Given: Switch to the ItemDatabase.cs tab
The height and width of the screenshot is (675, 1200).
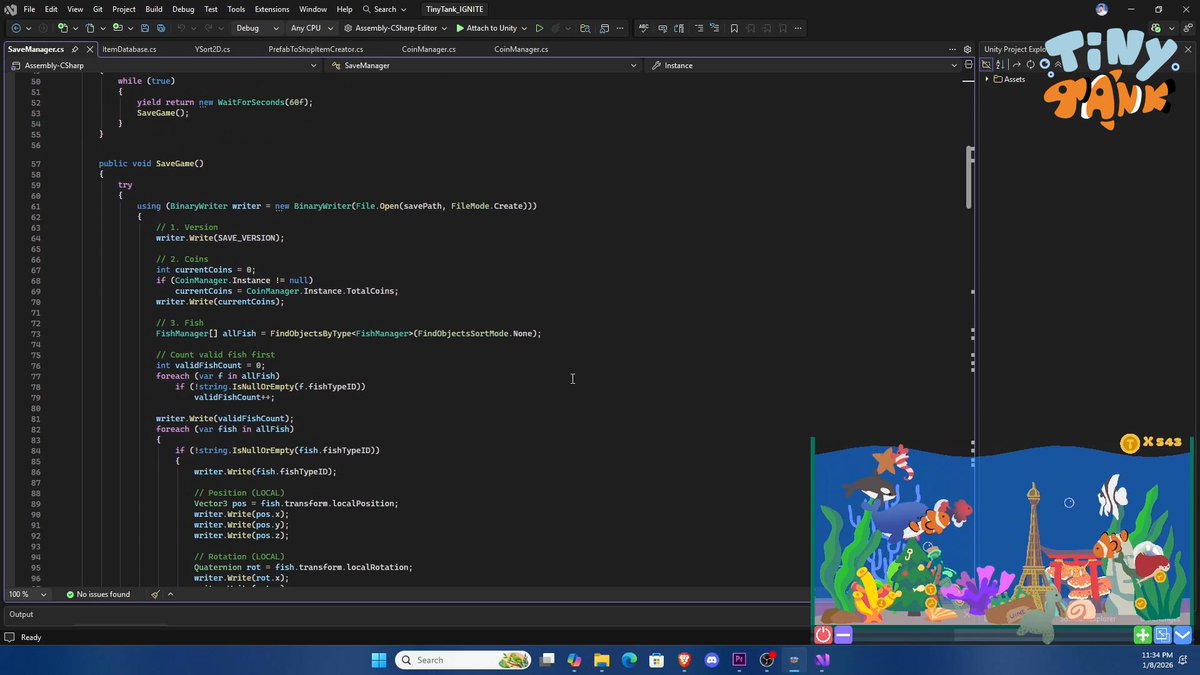Looking at the screenshot, I should pos(129,49).
